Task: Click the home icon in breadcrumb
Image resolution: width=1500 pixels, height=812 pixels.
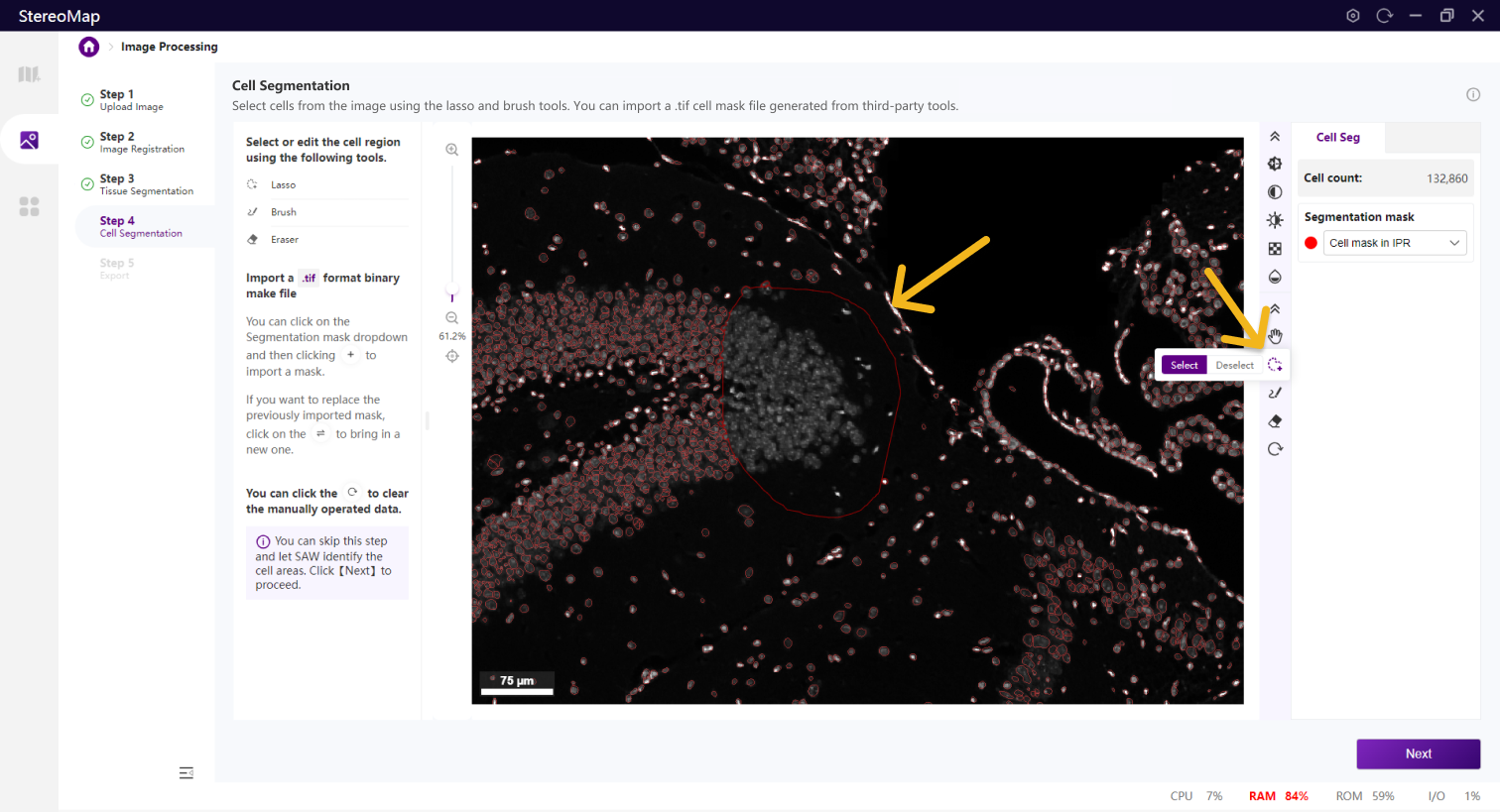Action: tap(89, 47)
